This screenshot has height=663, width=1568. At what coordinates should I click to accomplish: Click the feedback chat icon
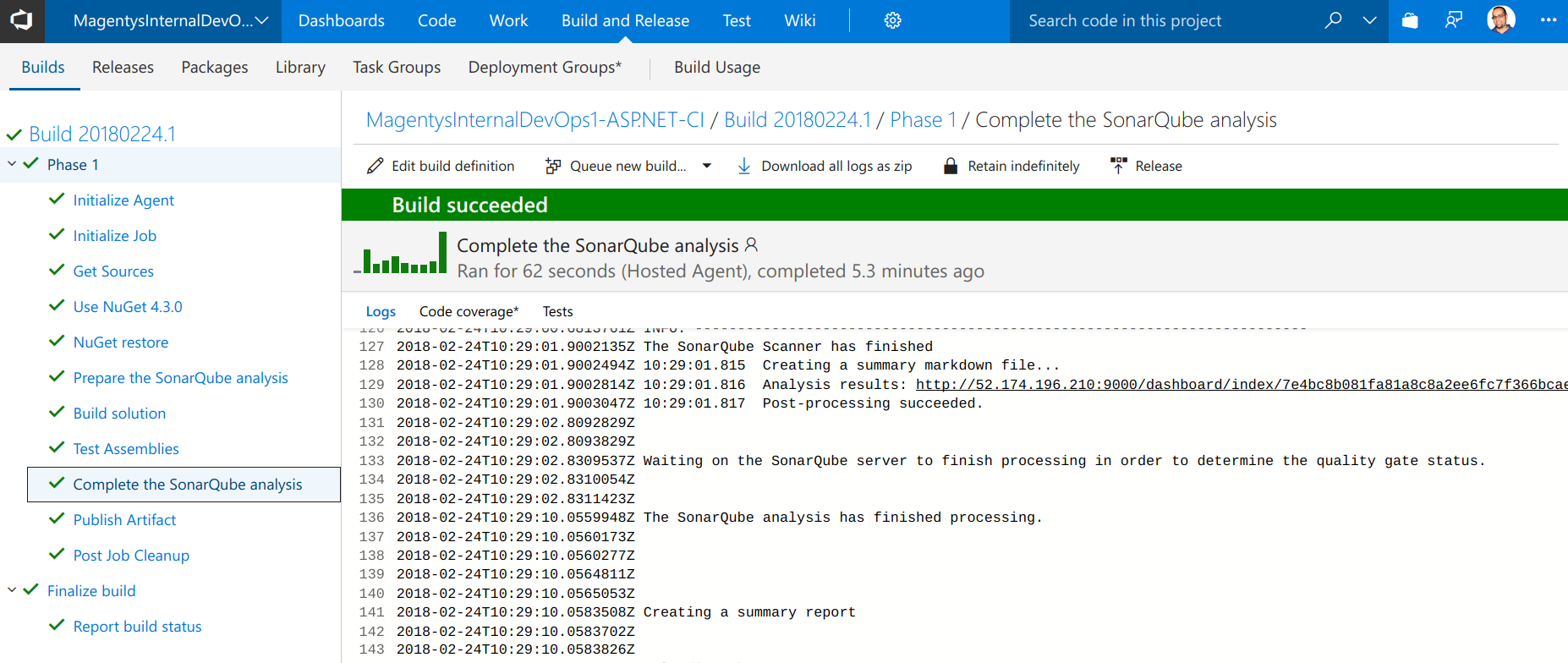(x=1454, y=21)
